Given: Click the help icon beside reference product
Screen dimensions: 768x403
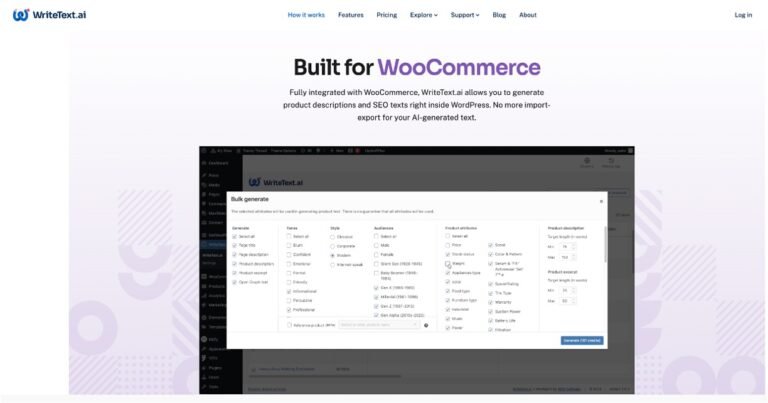Looking at the screenshot, I should (426, 326).
